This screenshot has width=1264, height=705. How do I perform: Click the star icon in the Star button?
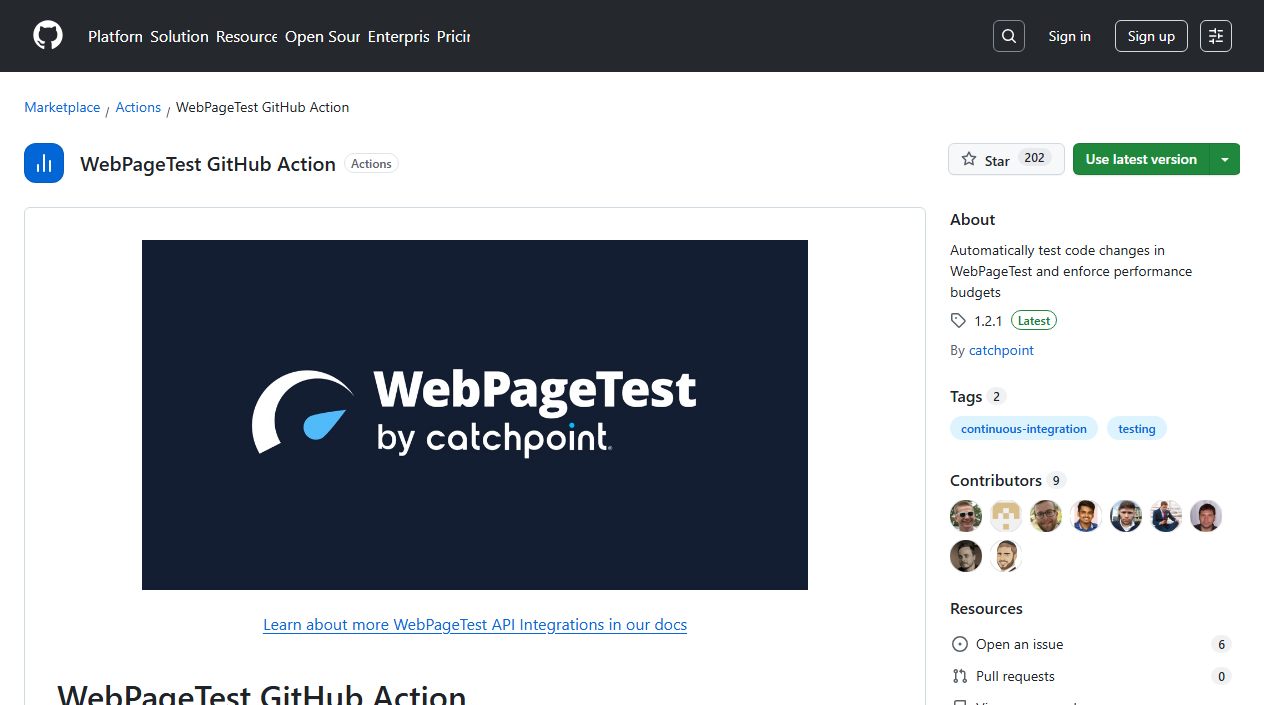969,158
